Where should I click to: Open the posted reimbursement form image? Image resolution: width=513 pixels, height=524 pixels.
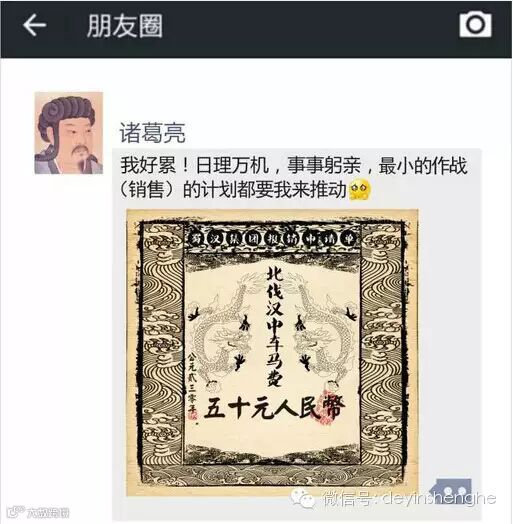273,352
